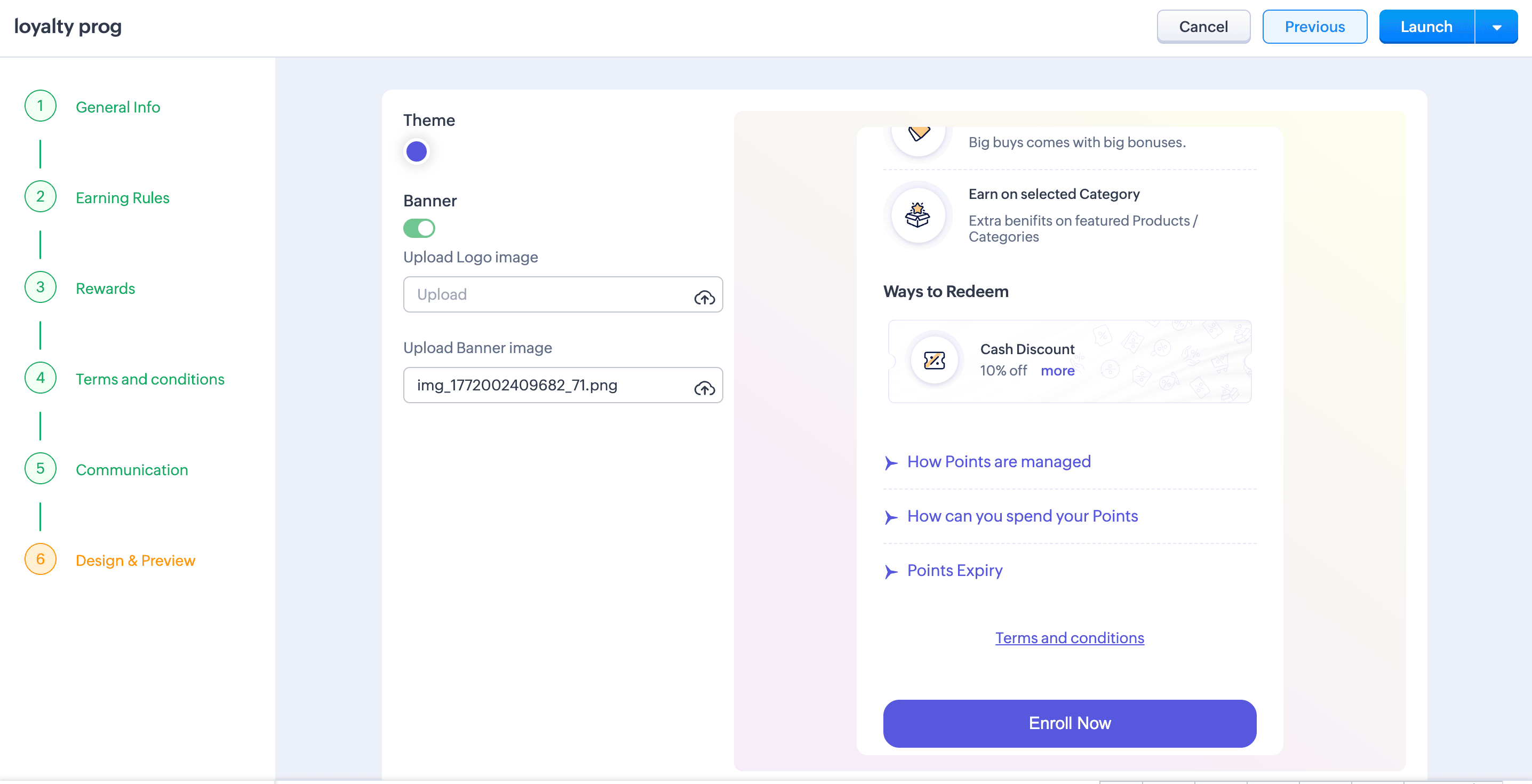Click the step 3 circle icon for Rewards
This screenshot has width=1532, height=784.
(x=41, y=287)
